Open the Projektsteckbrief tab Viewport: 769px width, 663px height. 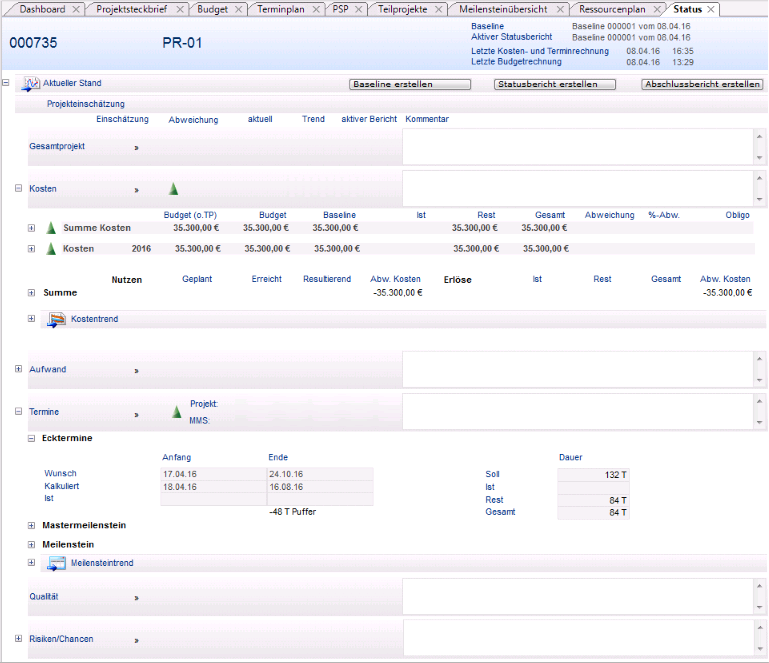131,9
